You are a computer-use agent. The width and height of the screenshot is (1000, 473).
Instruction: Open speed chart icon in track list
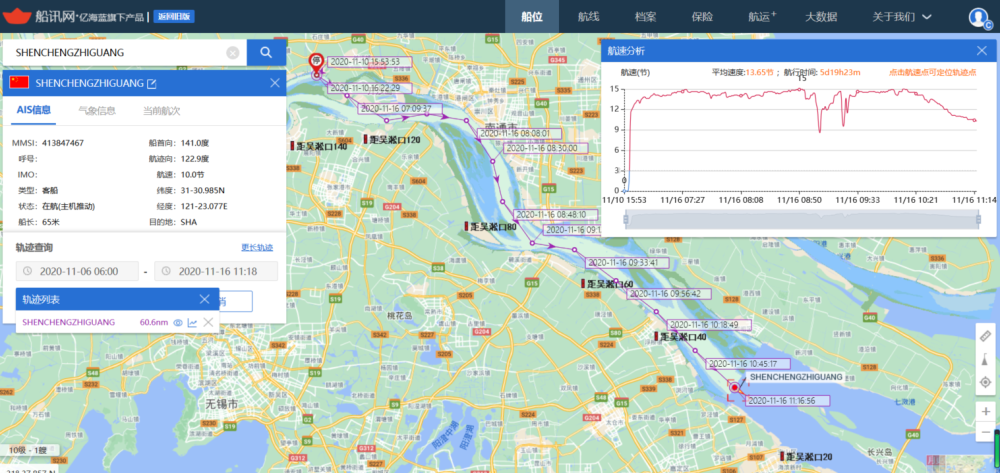(x=192, y=322)
